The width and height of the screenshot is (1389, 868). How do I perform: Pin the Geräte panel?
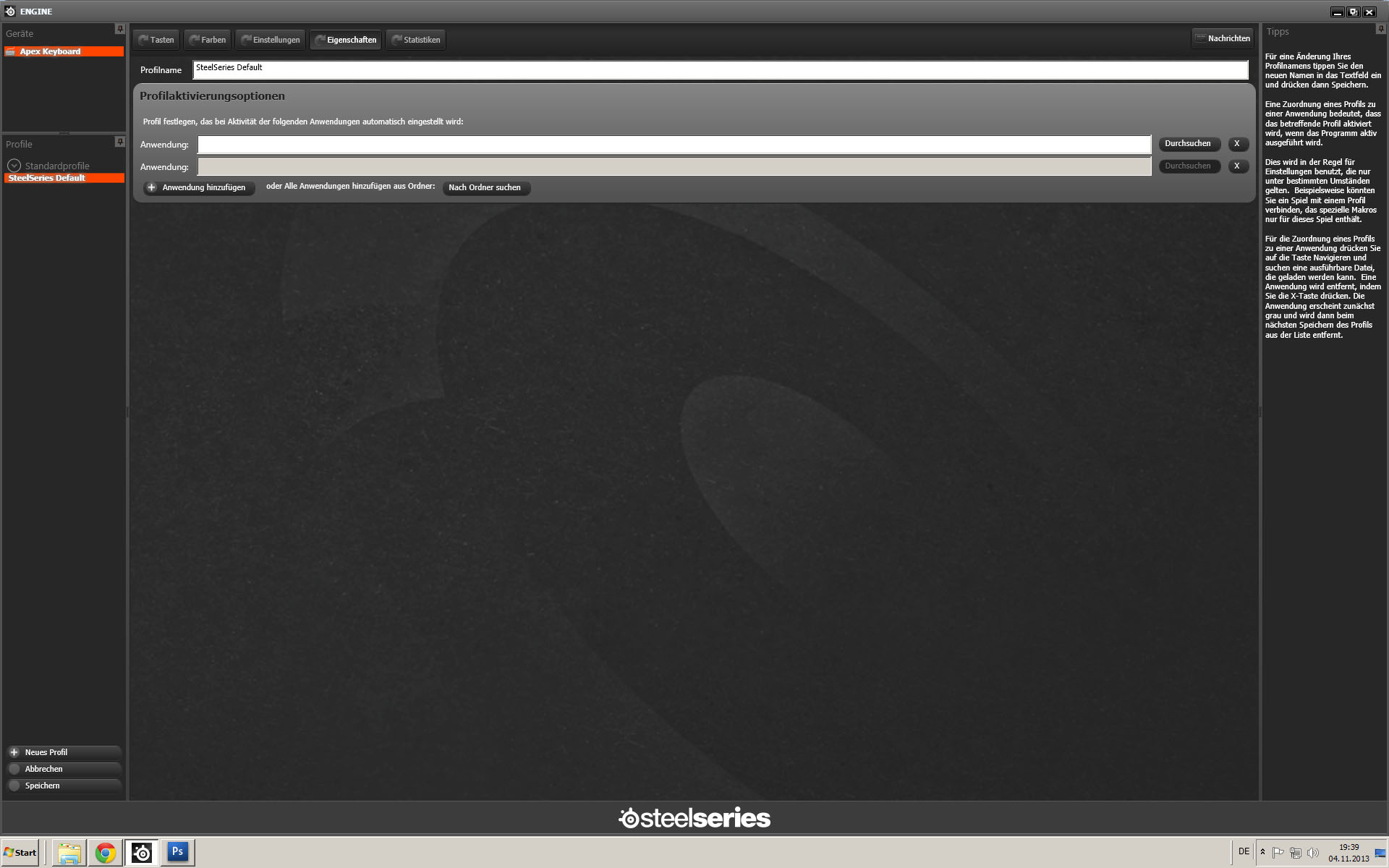click(x=120, y=29)
